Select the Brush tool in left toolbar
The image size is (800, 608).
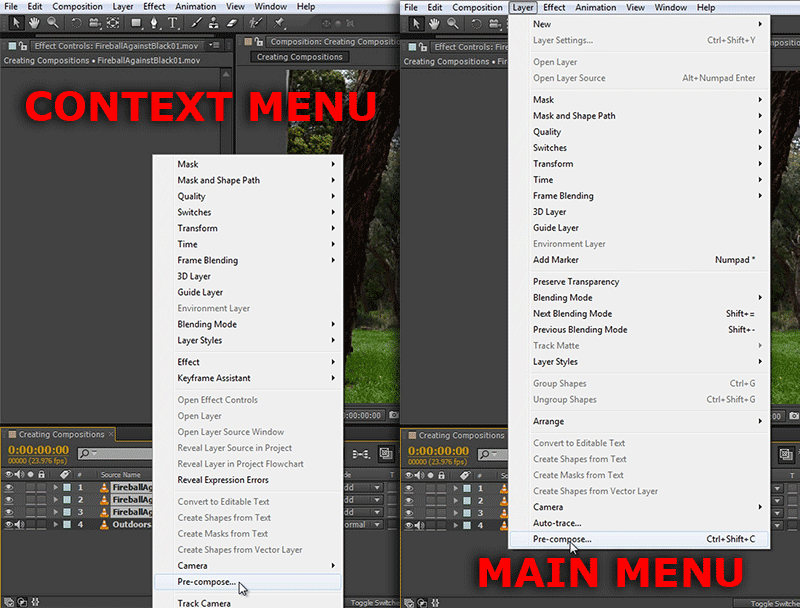196,23
